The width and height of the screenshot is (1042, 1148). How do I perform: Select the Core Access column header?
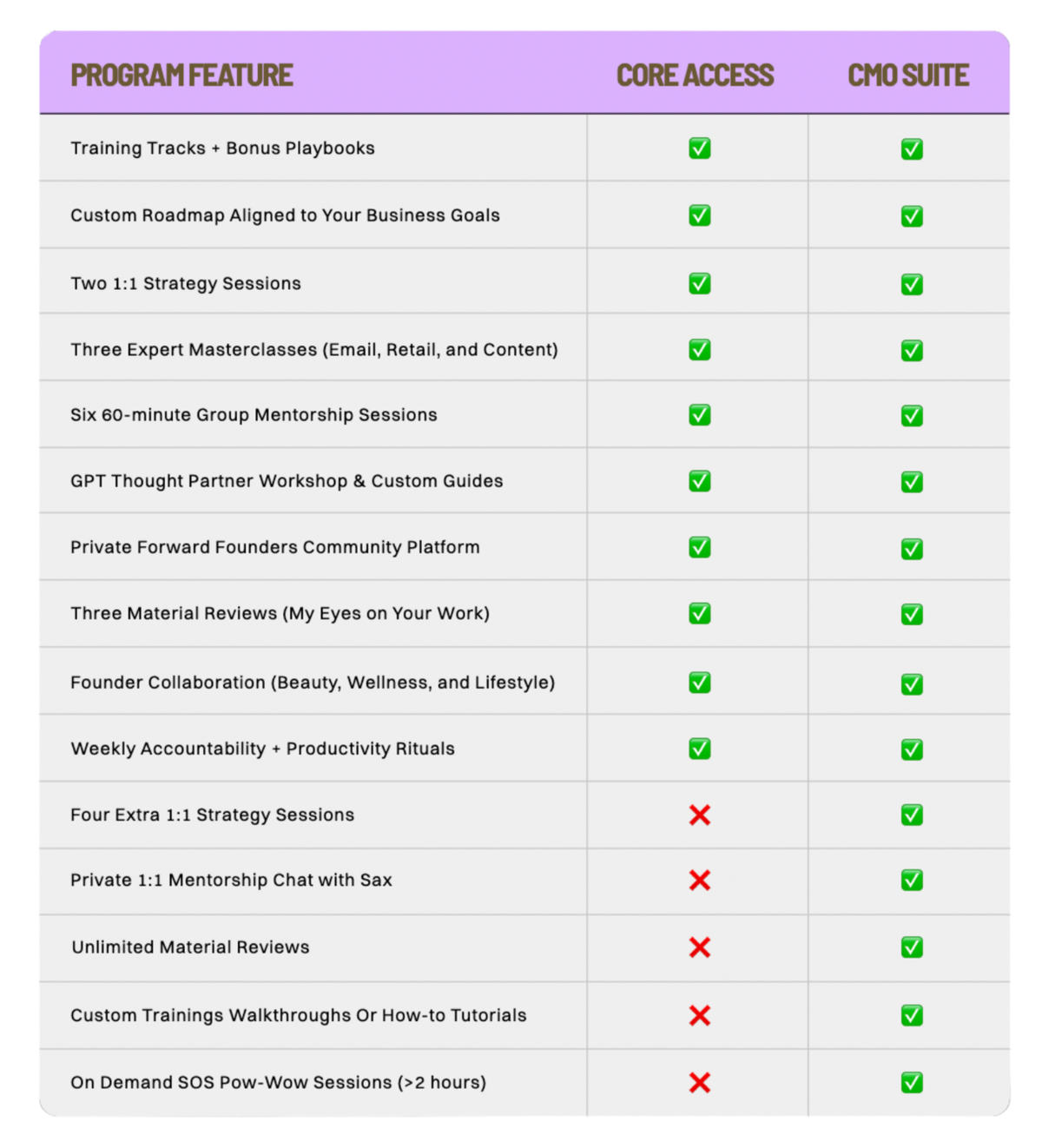point(695,76)
